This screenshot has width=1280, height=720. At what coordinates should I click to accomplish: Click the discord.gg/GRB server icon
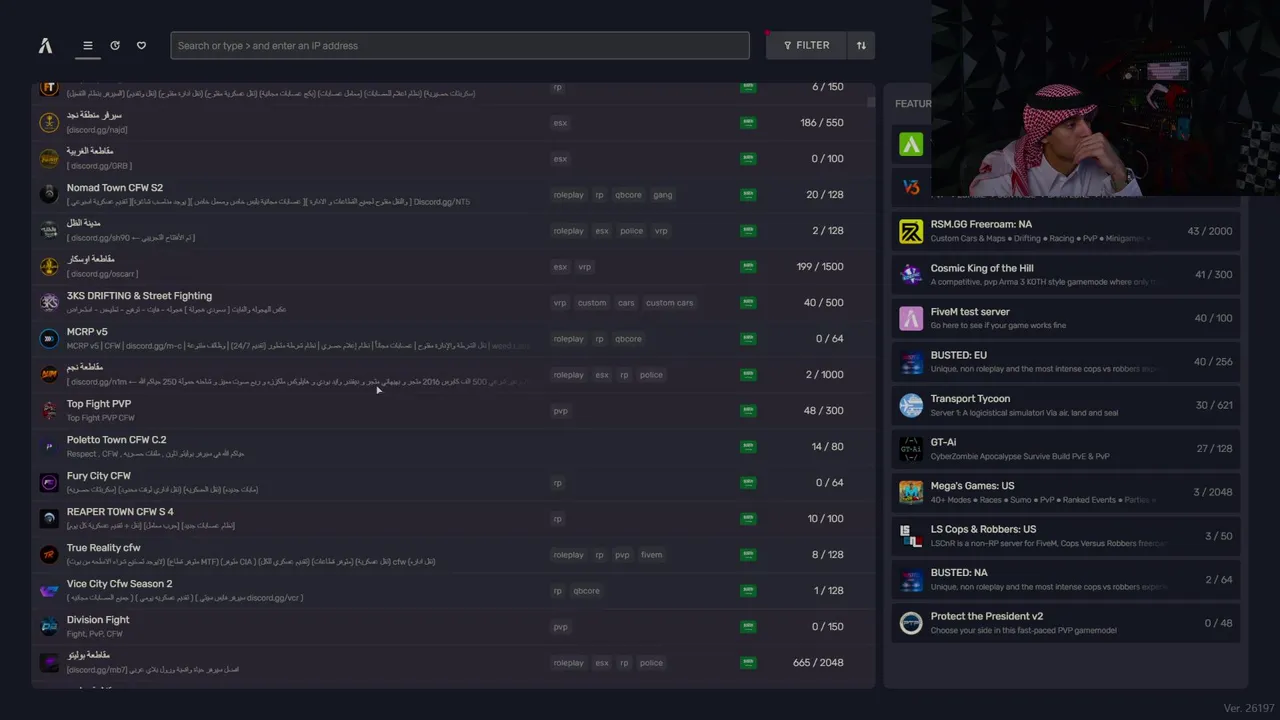(49, 158)
